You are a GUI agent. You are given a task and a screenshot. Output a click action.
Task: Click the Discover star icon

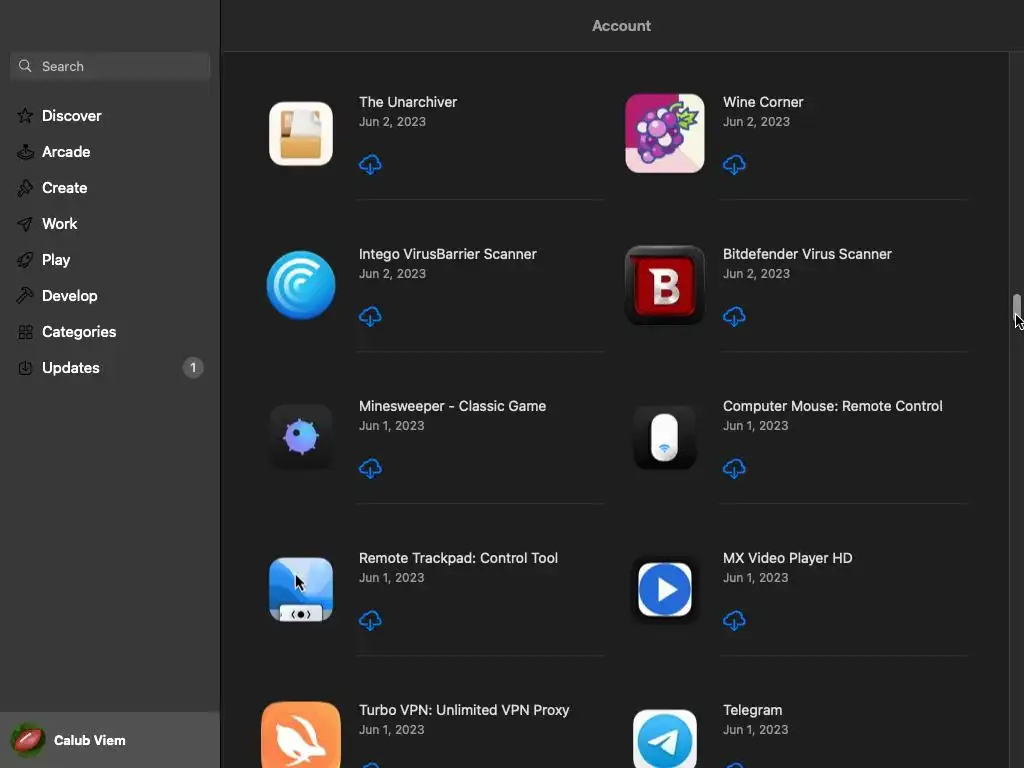25,116
